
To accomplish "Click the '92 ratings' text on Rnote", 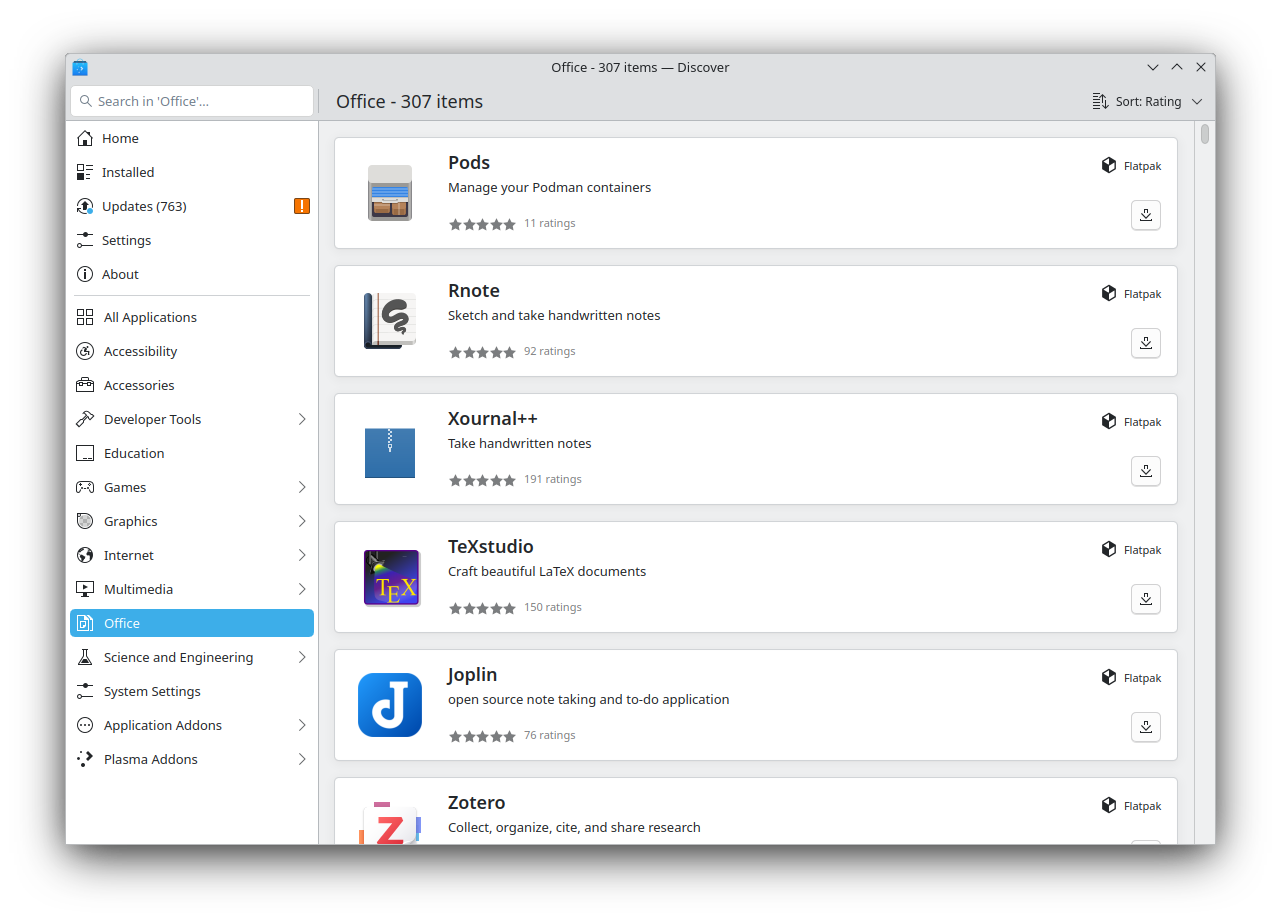I will coord(550,351).
